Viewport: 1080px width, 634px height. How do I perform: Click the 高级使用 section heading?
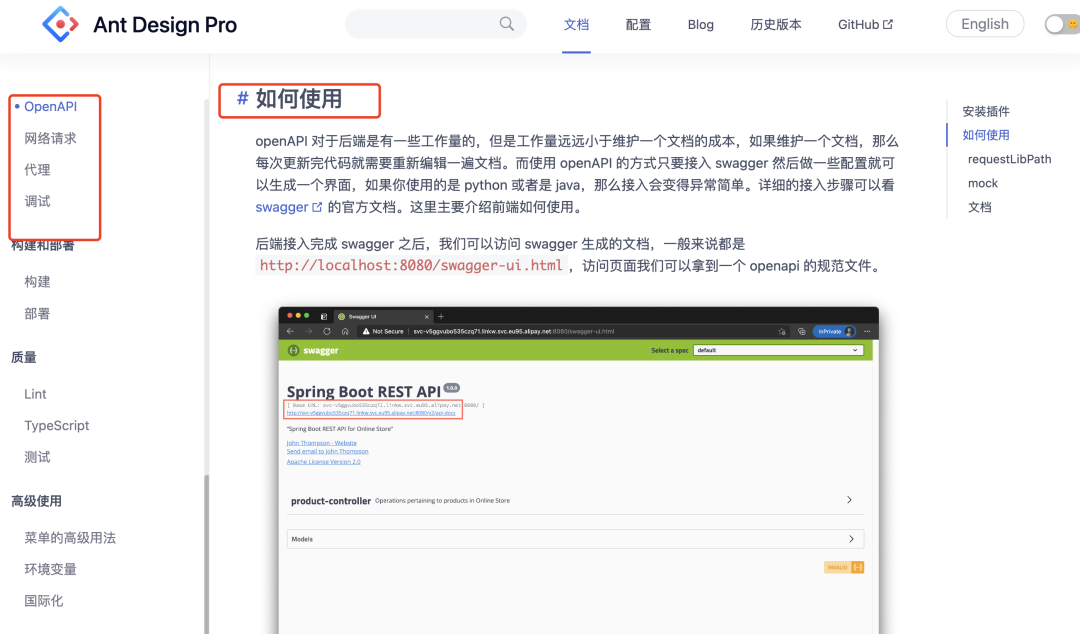click(37, 501)
